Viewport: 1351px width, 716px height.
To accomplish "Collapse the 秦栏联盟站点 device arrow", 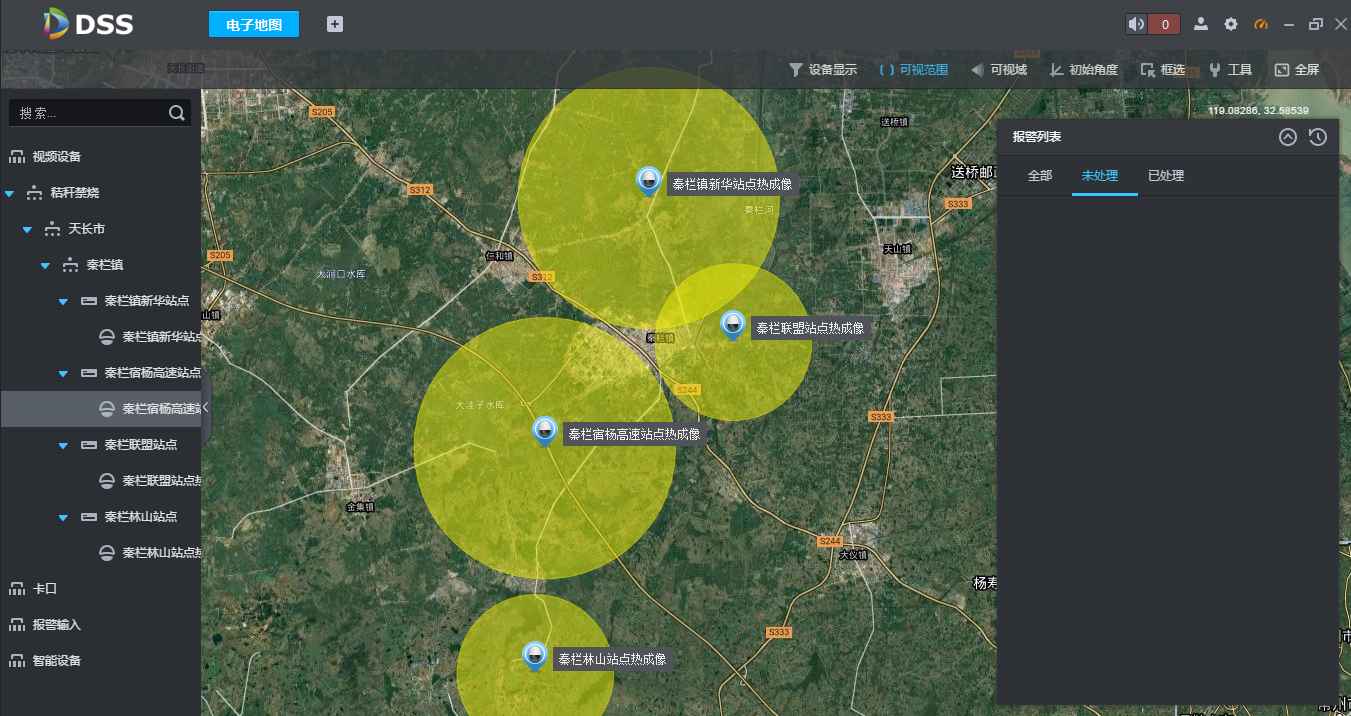I will coord(63,445).
